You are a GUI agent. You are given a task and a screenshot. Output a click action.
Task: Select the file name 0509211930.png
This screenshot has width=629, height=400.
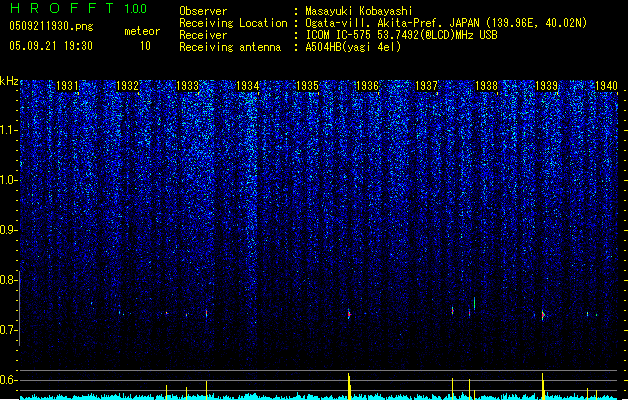pyautogui.click(x=51, y=26)
